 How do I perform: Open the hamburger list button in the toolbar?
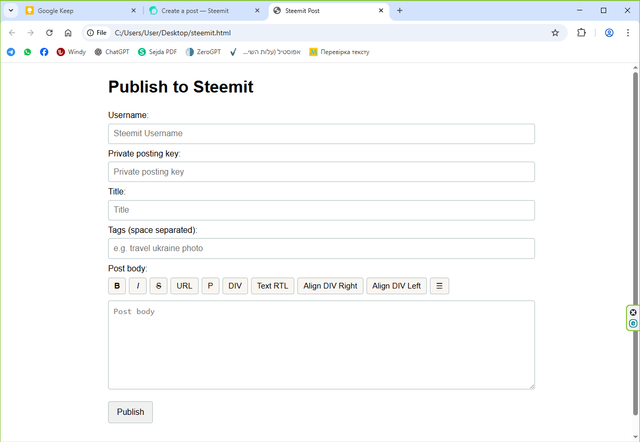click(x=439, y=286)
